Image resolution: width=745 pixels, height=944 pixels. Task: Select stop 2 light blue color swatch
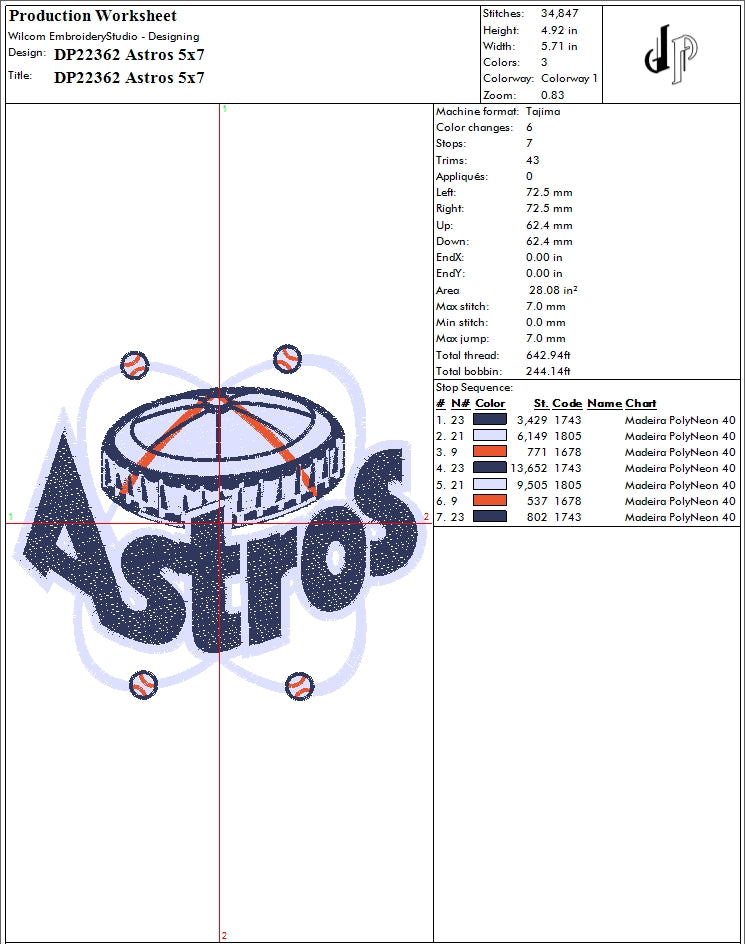pos(490,435)
